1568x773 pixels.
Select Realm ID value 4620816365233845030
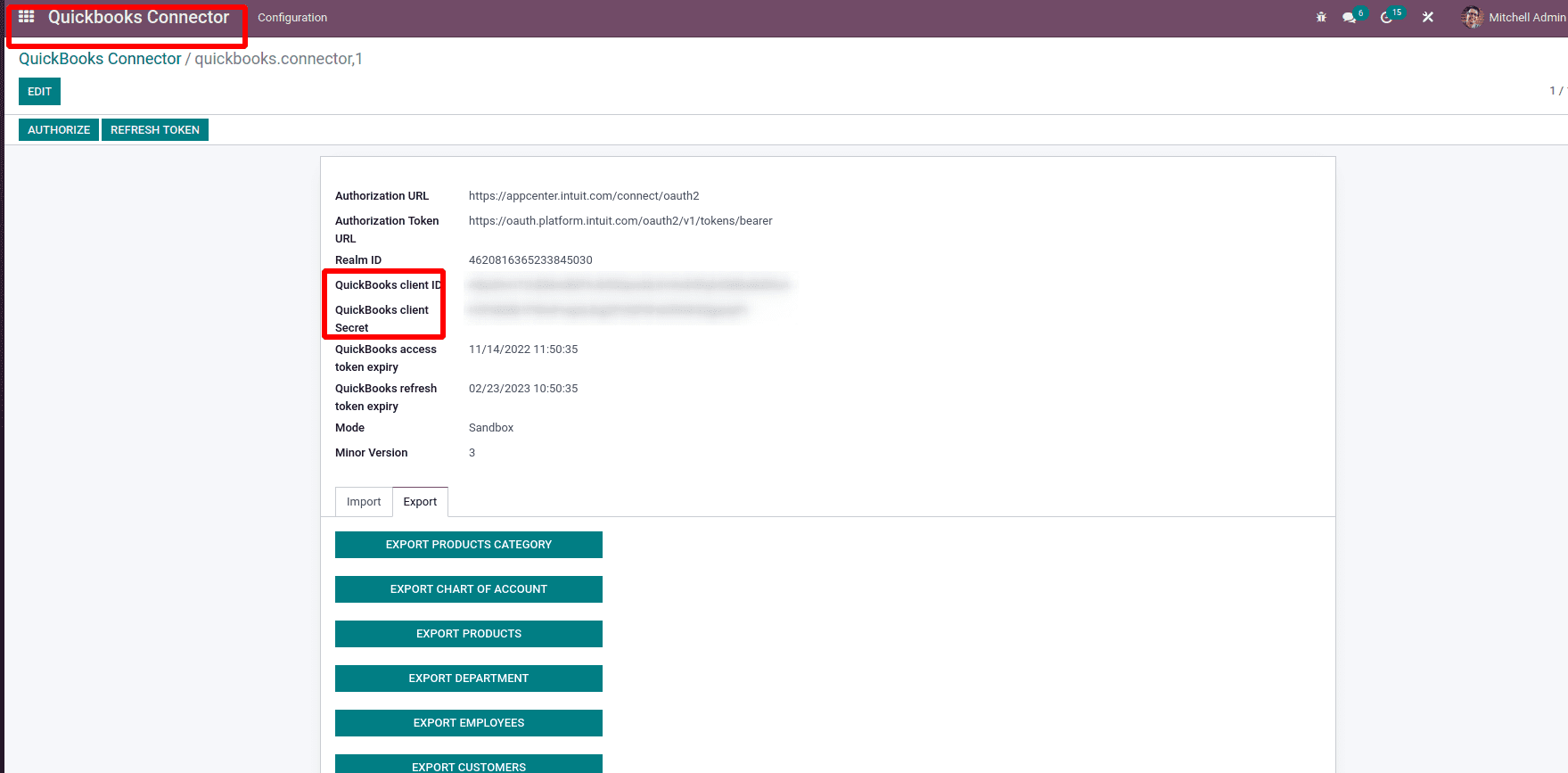pyautogui.click(x=530, y=260)
